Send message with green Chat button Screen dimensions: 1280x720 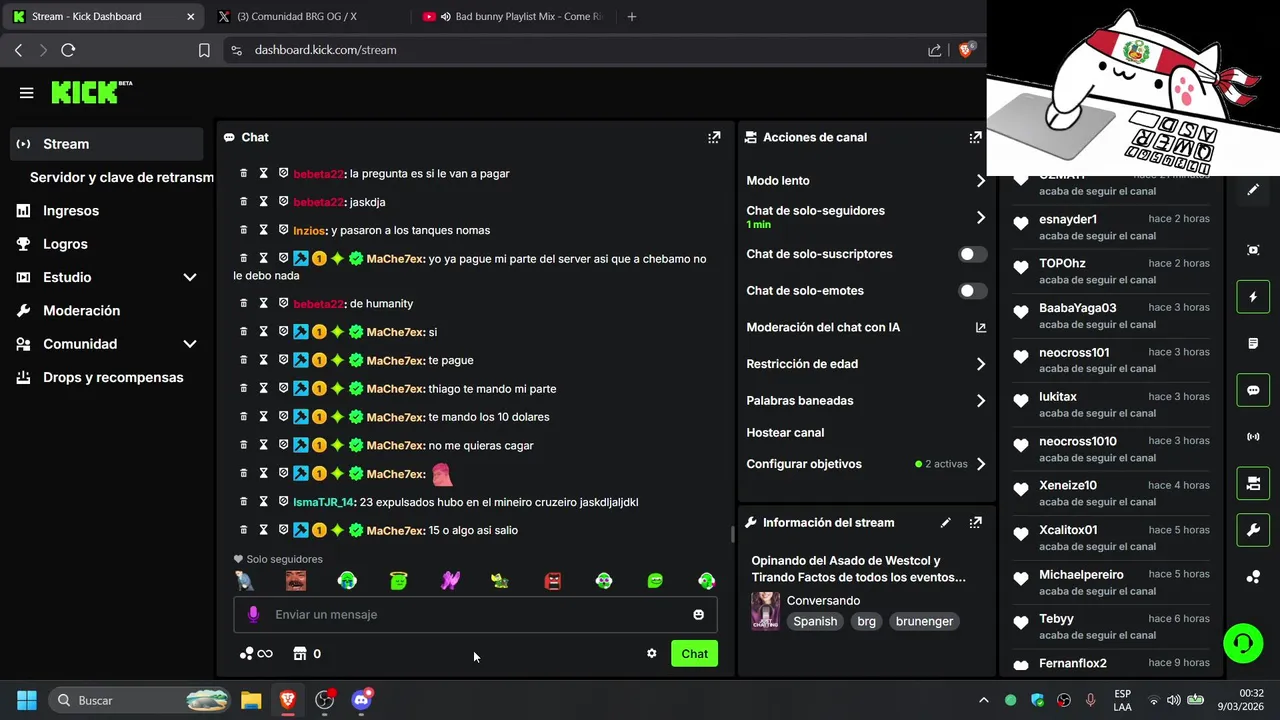pos(694,654)
